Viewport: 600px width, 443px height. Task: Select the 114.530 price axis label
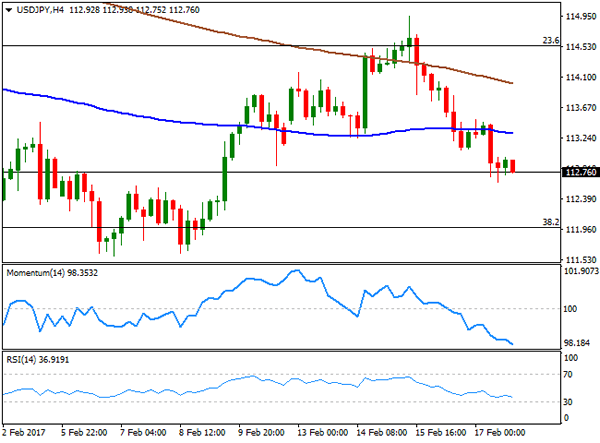coord(580,47)
